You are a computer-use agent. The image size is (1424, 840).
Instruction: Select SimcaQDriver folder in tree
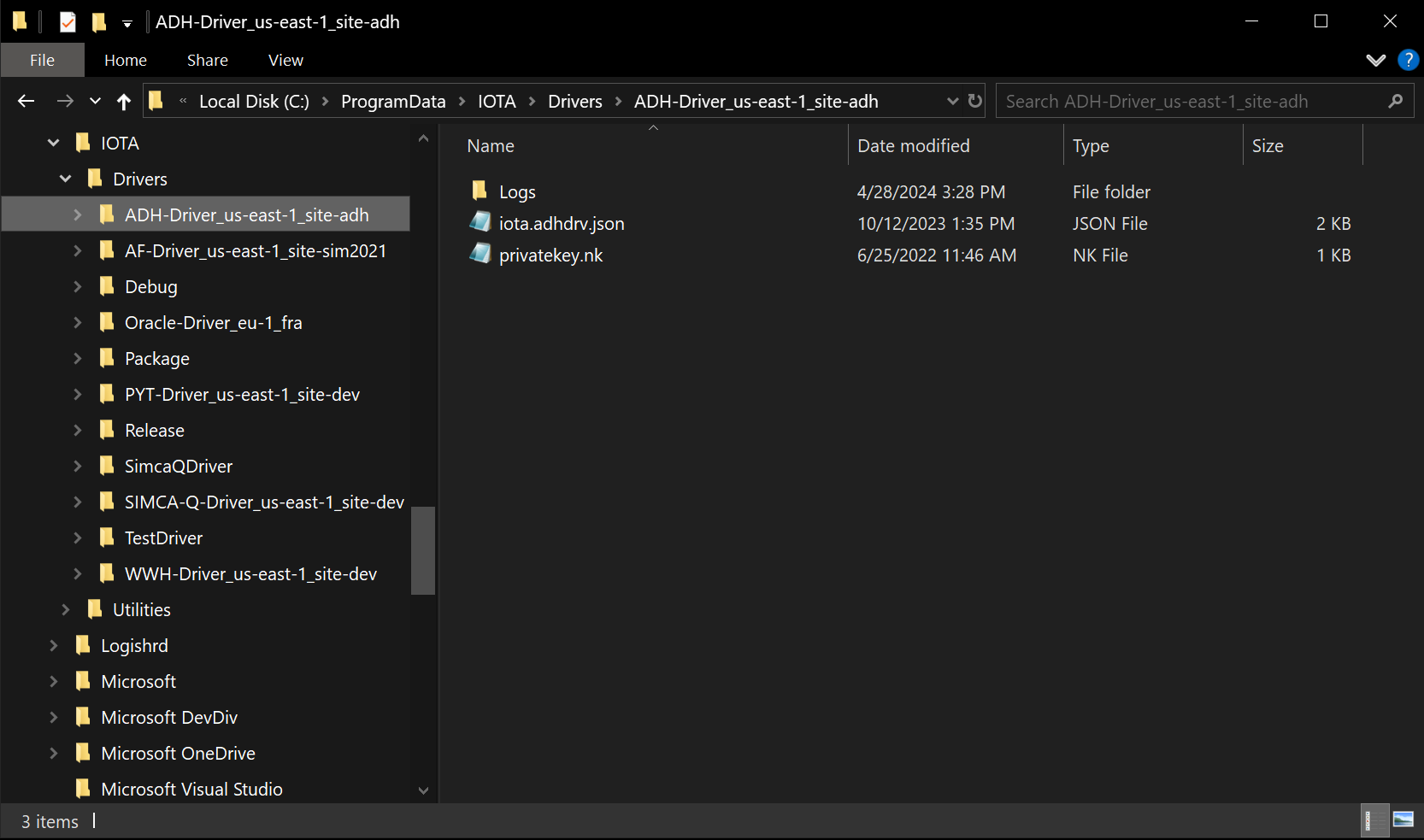pyautogui.click(x=179, y=467)
